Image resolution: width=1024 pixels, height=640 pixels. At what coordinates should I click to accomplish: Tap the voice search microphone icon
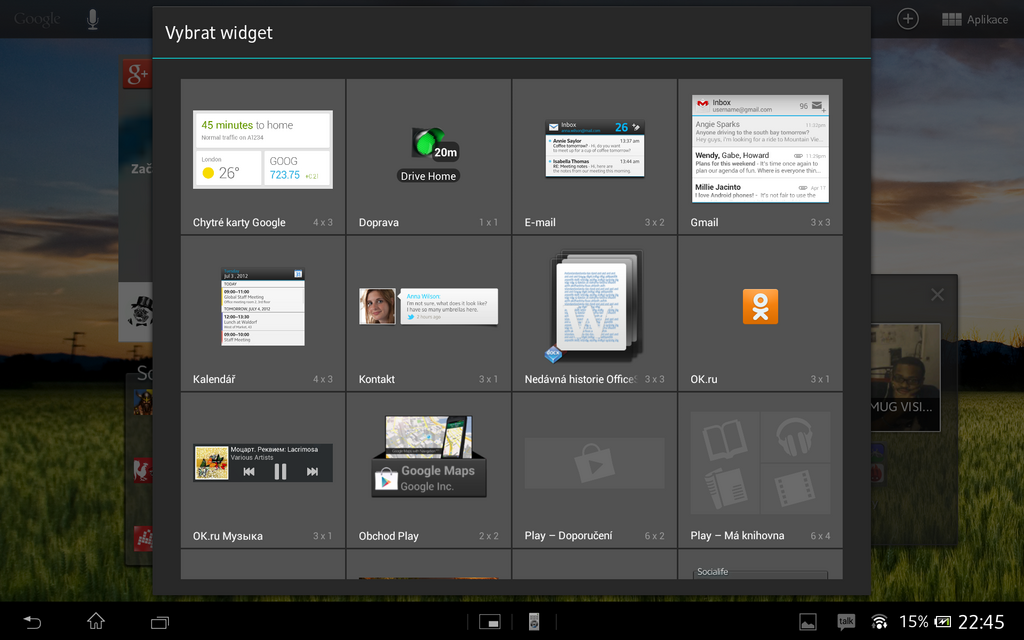coord(93,17)
